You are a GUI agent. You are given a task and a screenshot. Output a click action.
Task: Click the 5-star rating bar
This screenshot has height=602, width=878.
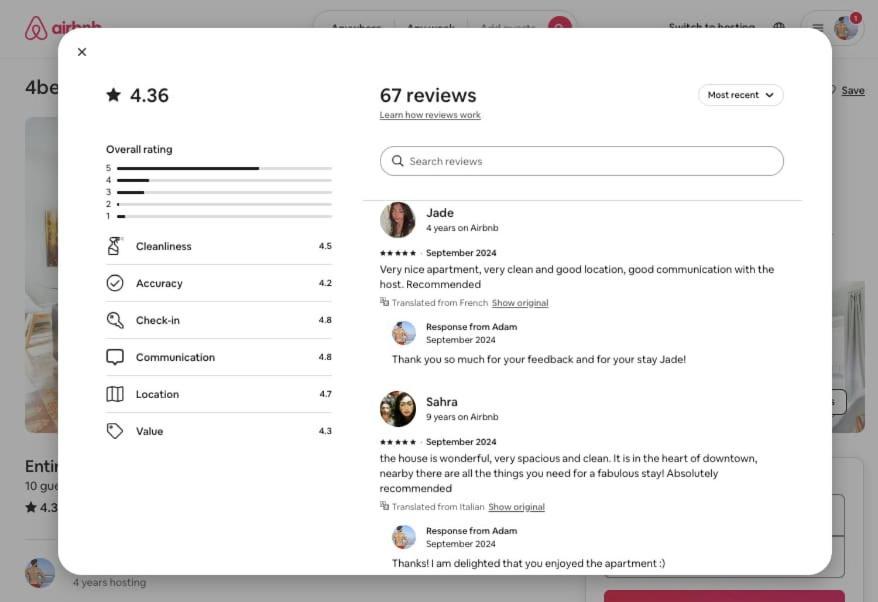(x=224, y=168)
